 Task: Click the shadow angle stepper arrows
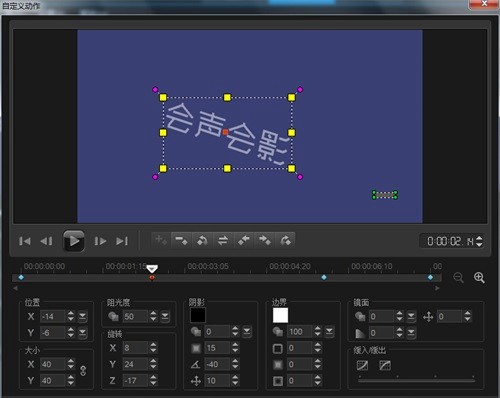235,364
